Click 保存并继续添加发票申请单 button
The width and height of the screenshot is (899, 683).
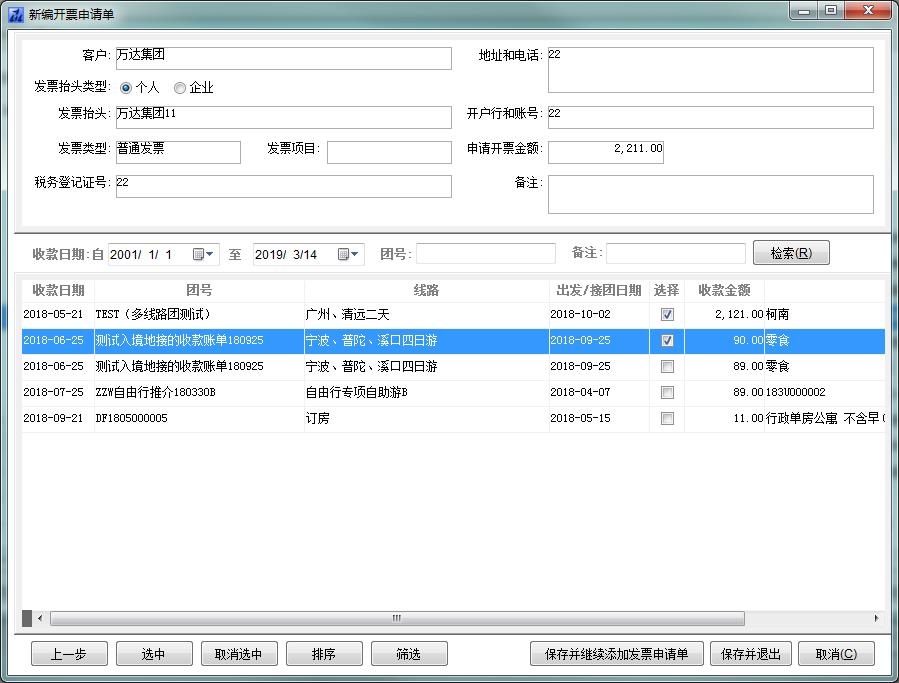pos(616,654)
